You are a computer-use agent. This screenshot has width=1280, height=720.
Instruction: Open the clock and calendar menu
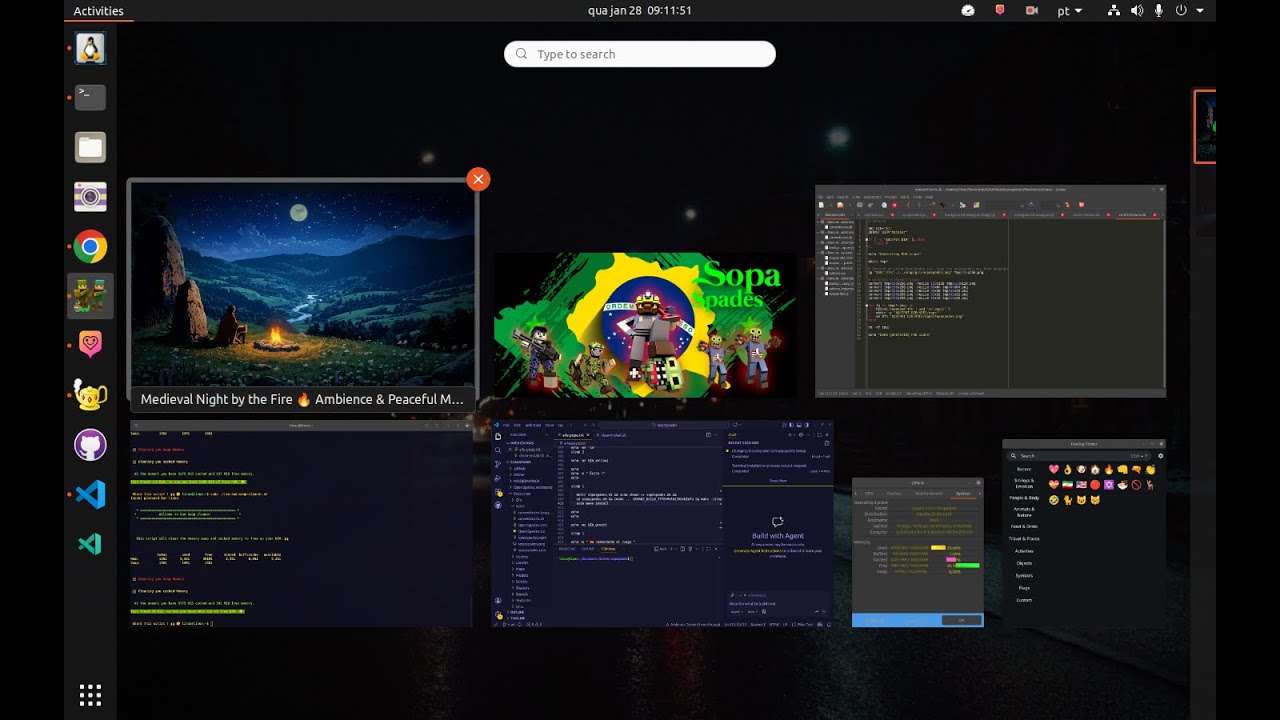coord(639,11)
